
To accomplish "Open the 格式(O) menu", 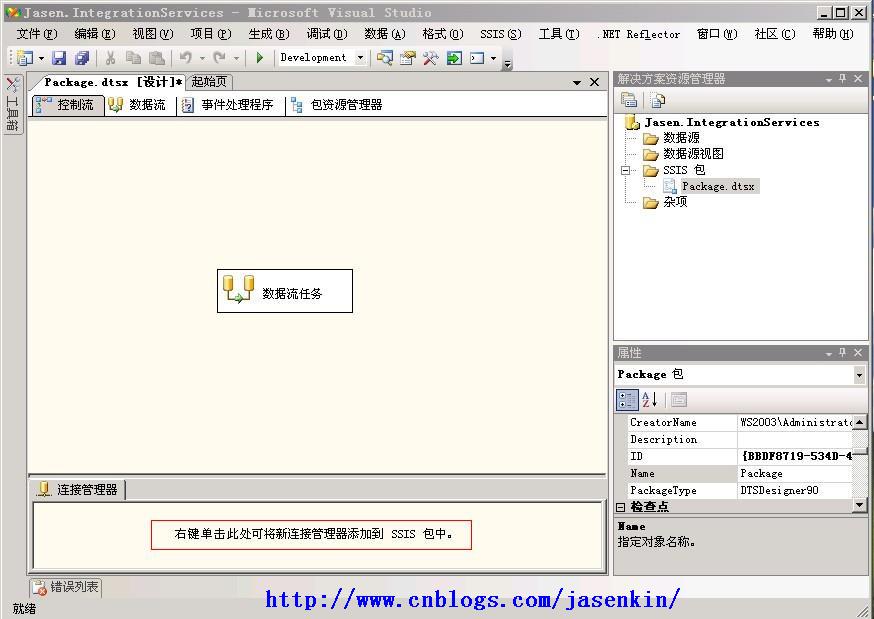I will click(443, 34).
